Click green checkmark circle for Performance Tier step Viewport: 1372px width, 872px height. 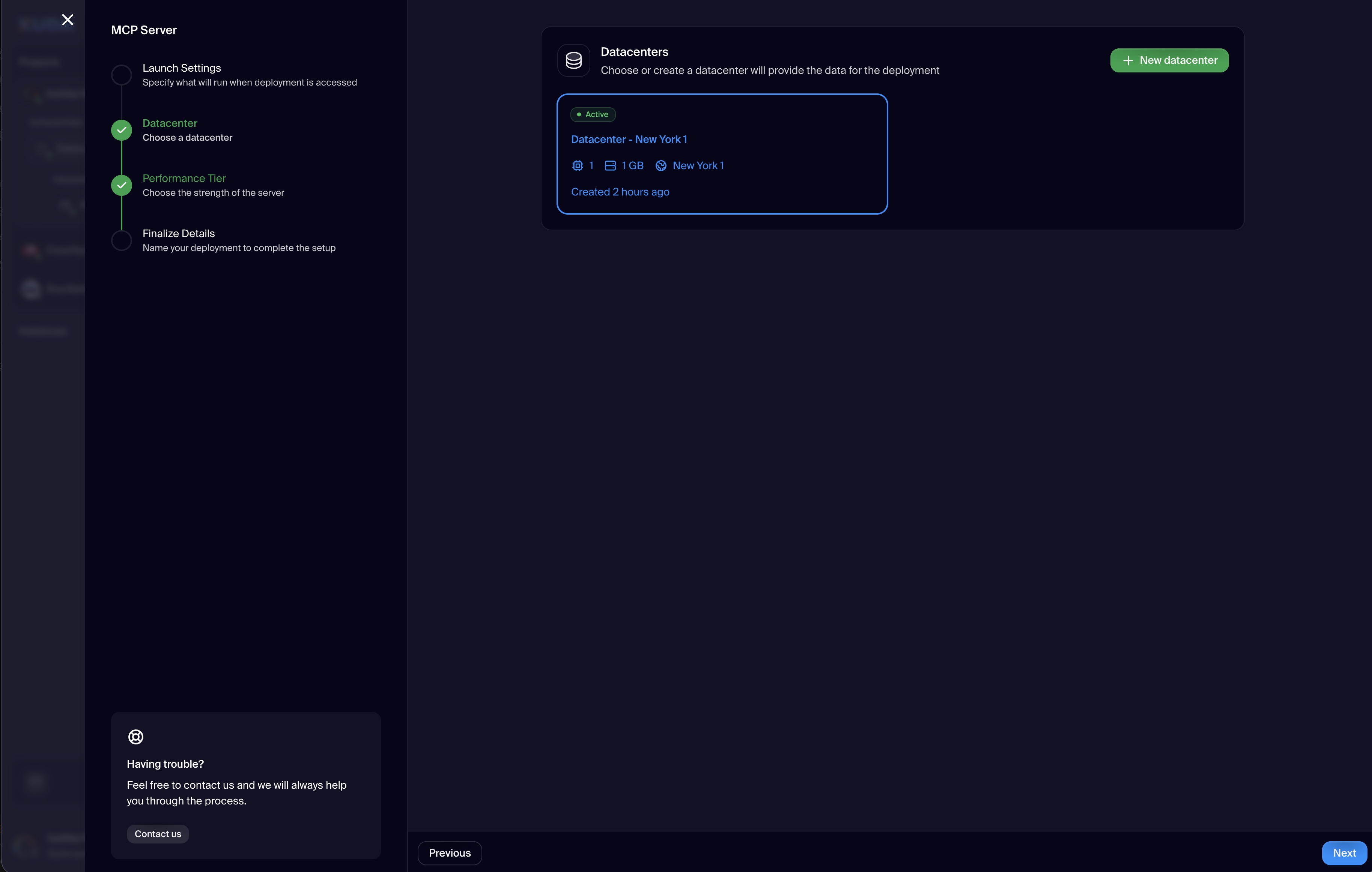[121, 186]
